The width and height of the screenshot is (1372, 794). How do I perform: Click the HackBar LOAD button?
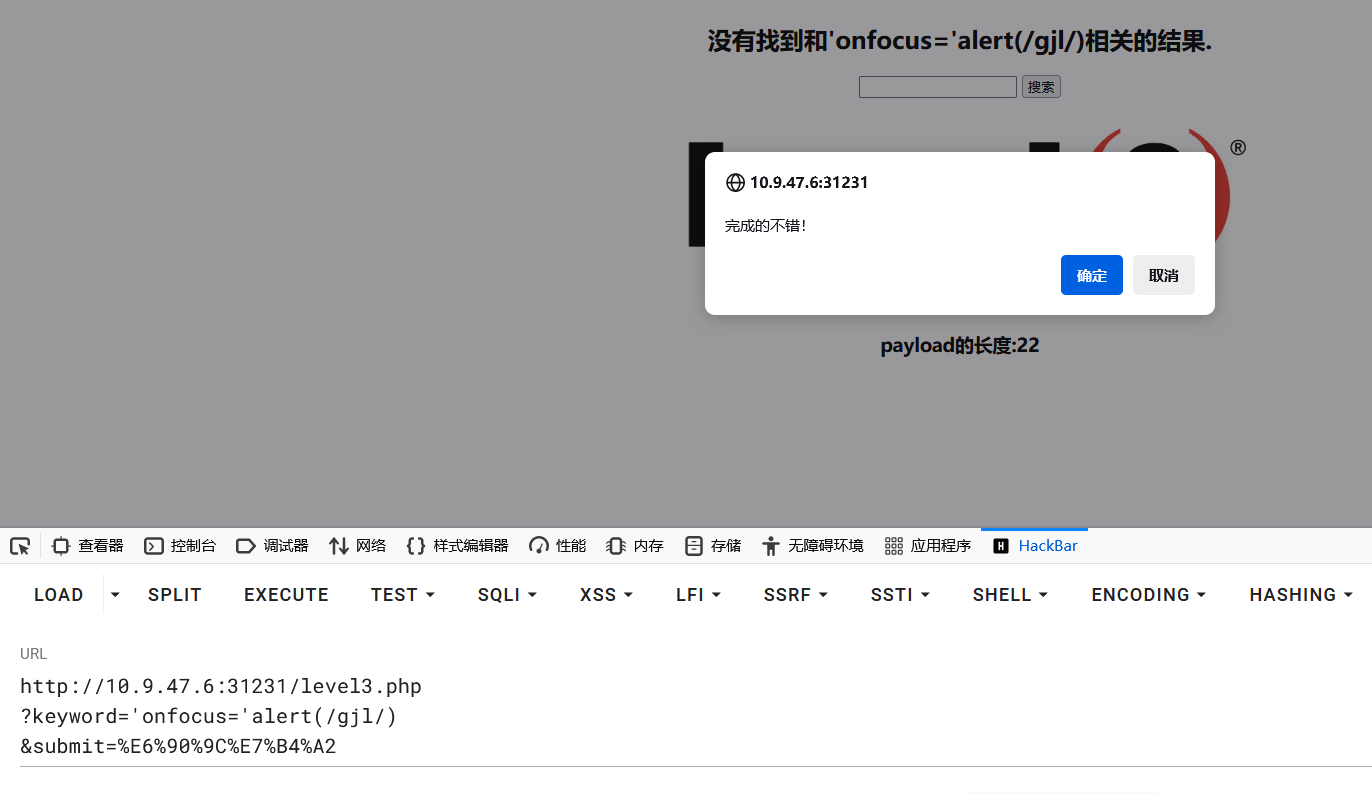click(x=59, y=595)
